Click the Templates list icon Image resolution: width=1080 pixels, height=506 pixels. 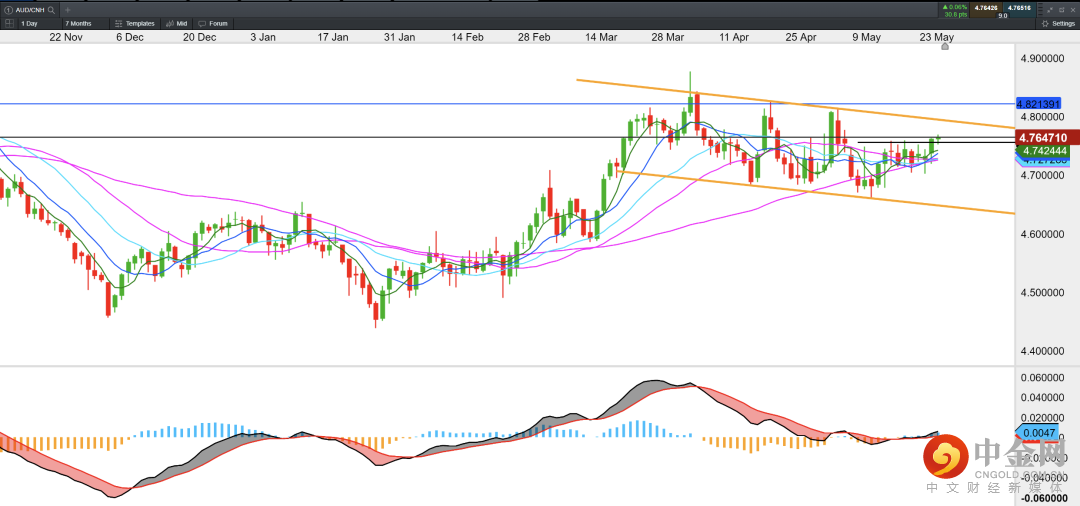[x=119, y=22]
